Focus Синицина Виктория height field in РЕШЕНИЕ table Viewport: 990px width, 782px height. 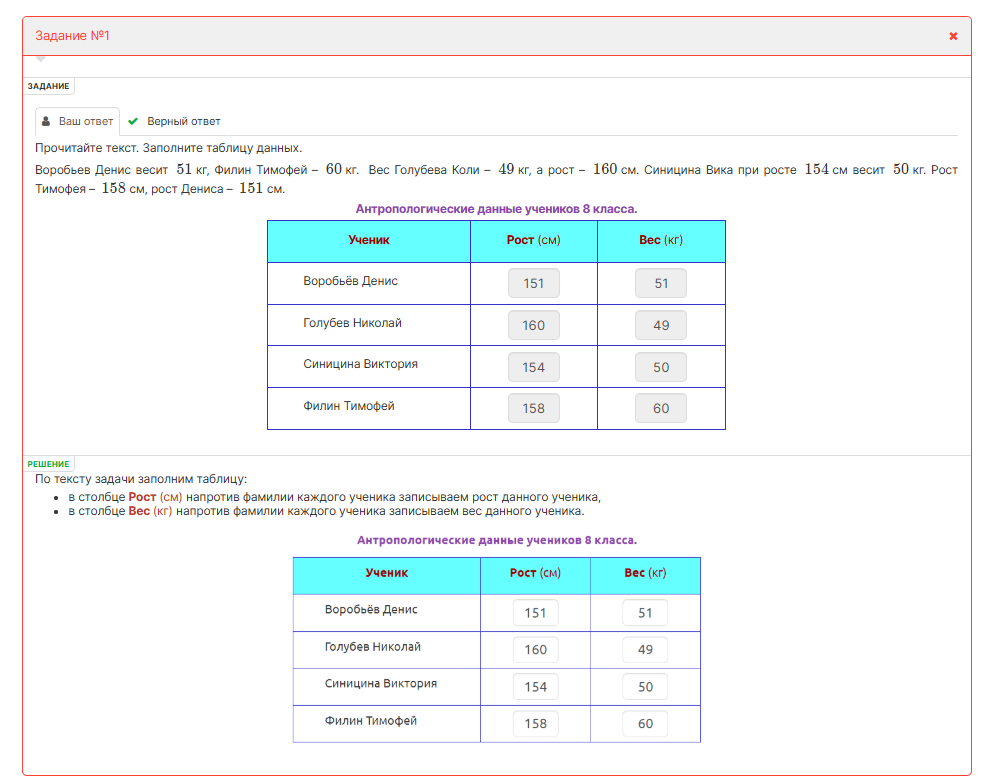click(535, 687)
